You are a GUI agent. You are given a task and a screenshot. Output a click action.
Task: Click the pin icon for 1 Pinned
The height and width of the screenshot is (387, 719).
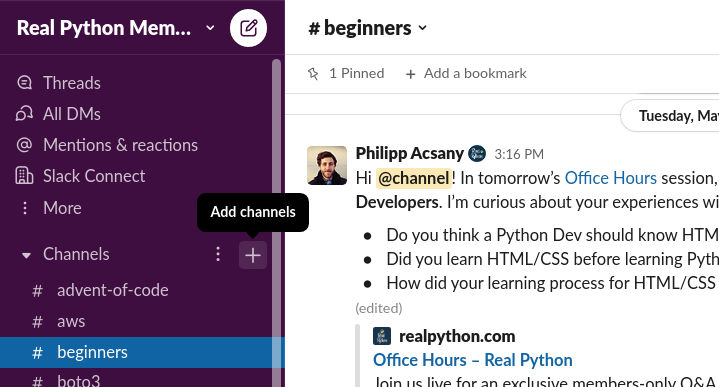point(313,74)
